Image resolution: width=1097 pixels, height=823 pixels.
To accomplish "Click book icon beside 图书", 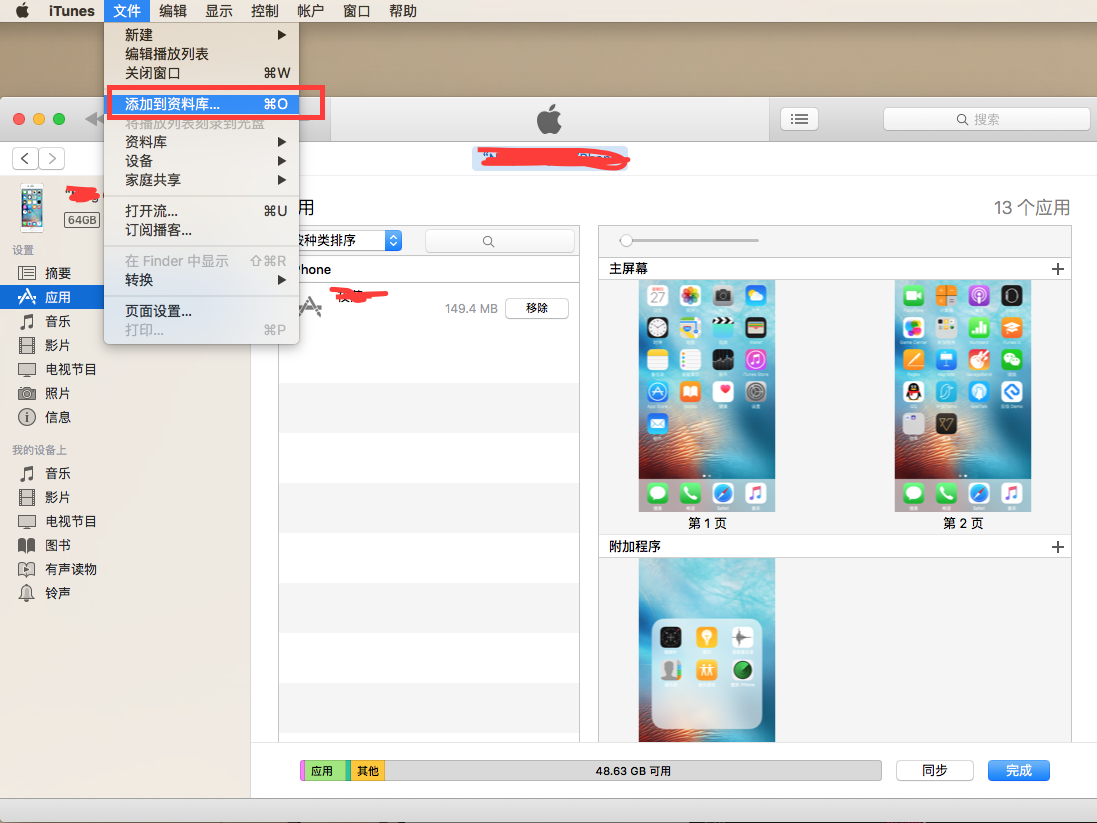I will pyautogui.click(x=27, y=545).
